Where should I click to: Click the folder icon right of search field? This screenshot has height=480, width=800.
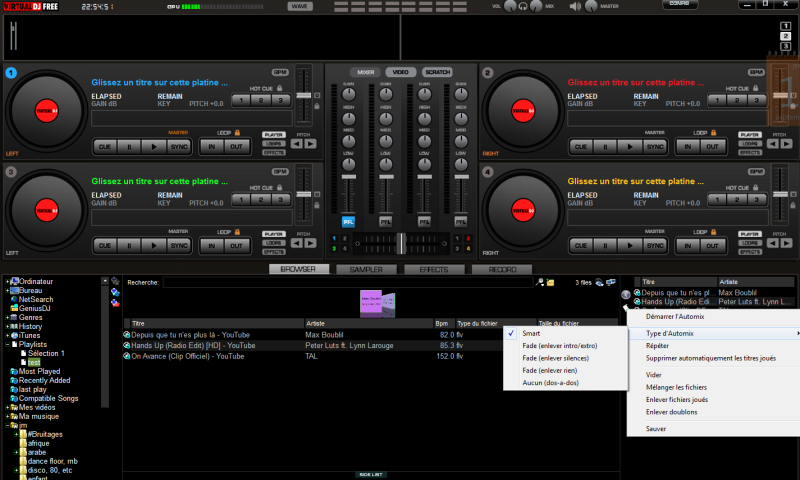pos(551,283)
